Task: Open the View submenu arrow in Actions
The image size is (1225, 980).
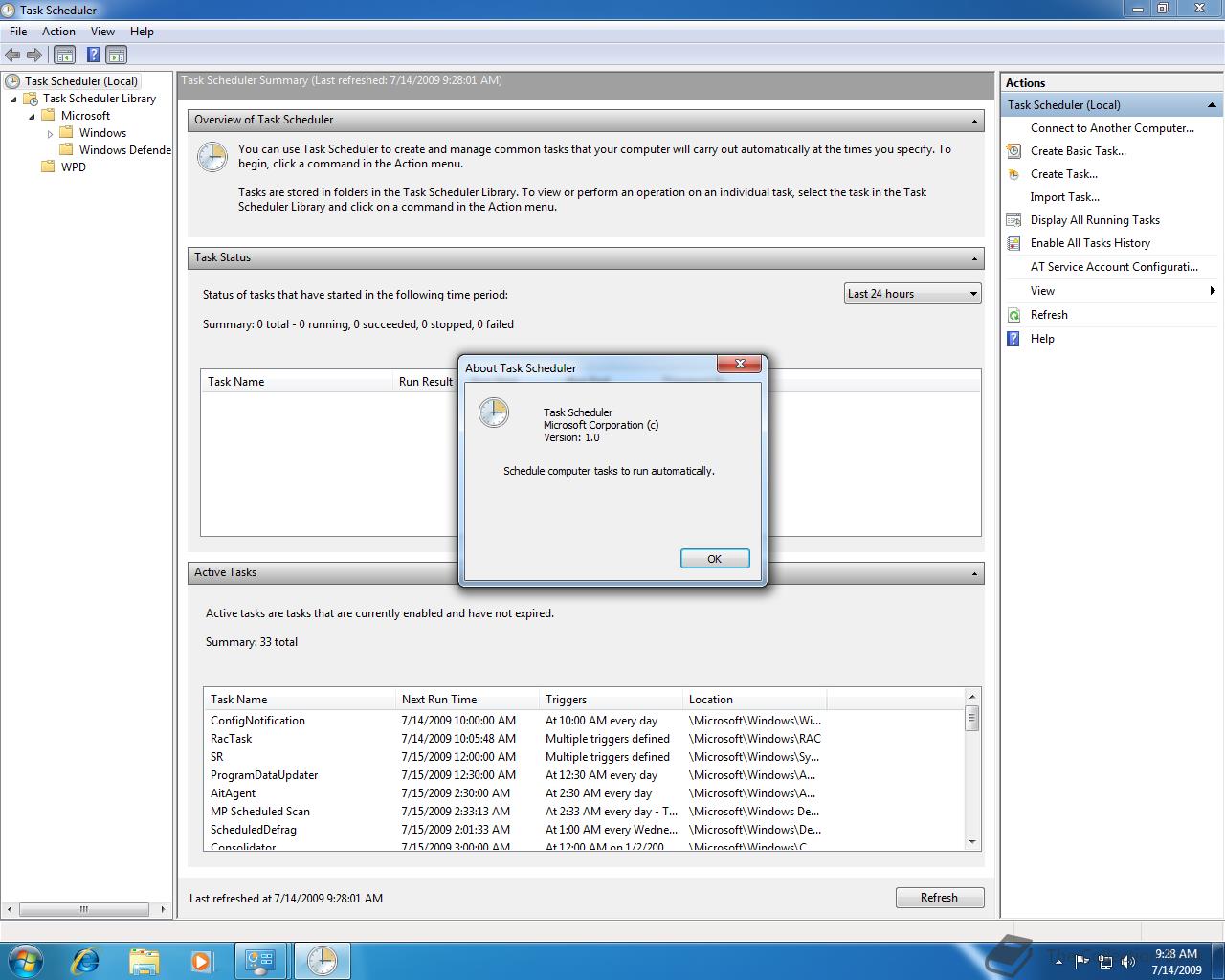Action: pos(1213,291)
